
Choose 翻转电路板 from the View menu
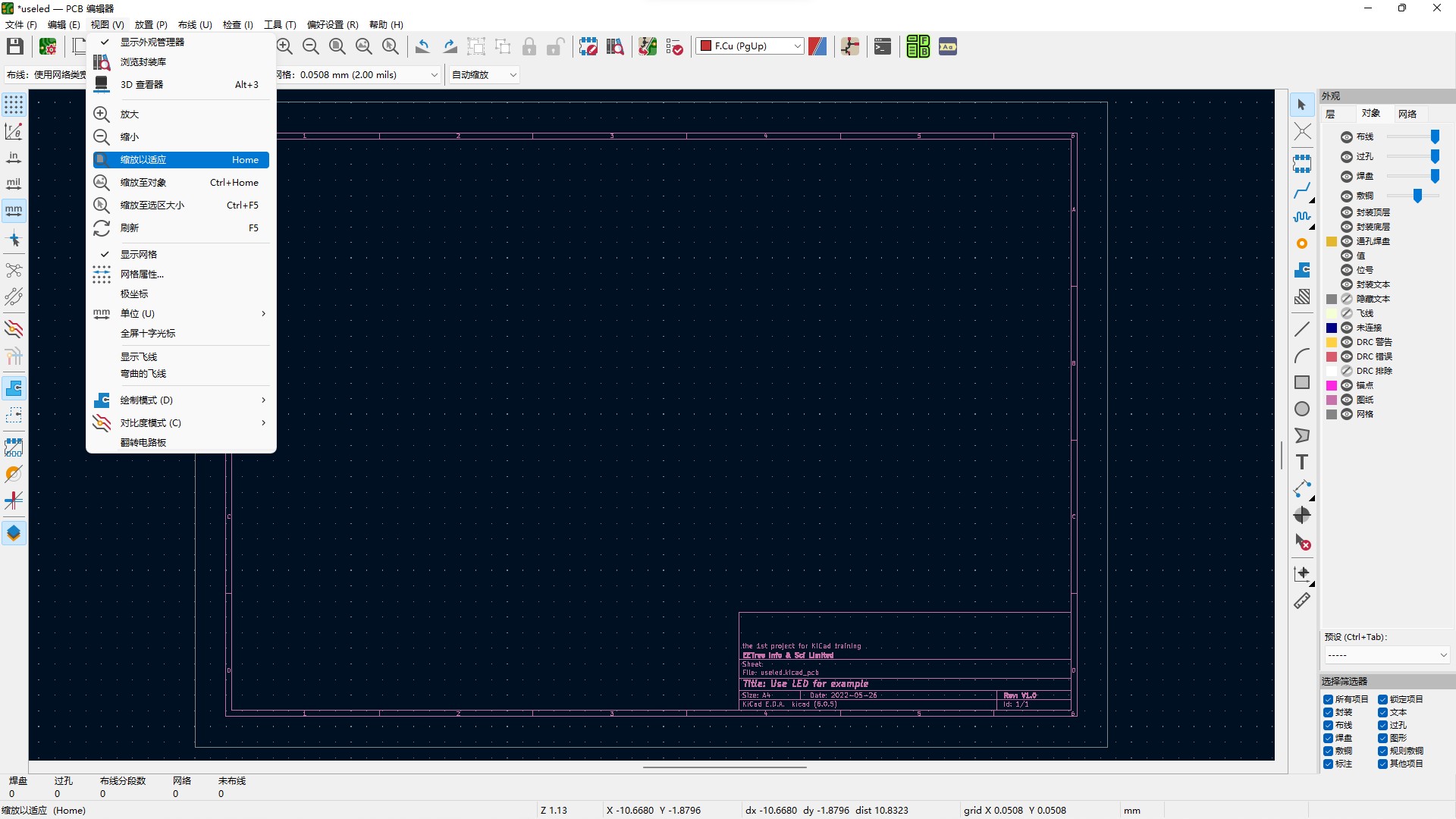click(181, 442)
